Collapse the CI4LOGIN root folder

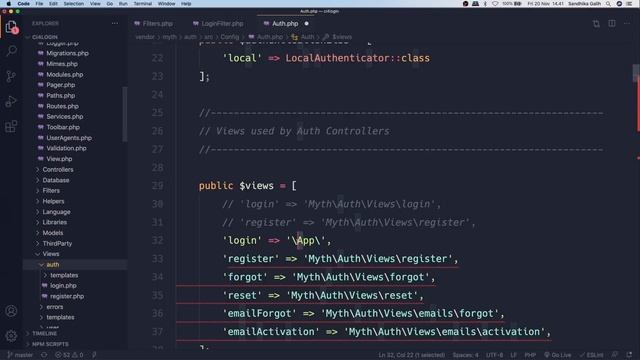click(45, 37)
